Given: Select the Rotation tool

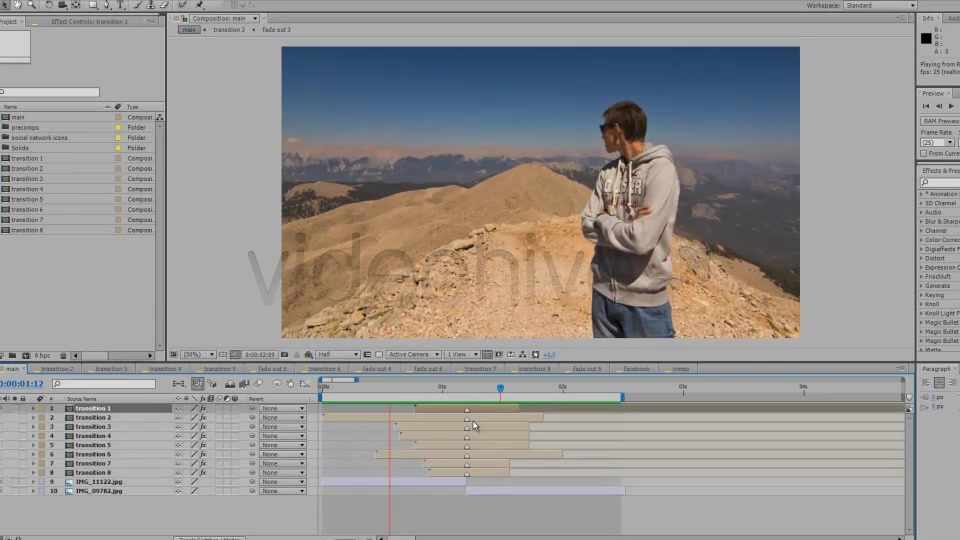Looking at the screenshot, I should [49, 5].
